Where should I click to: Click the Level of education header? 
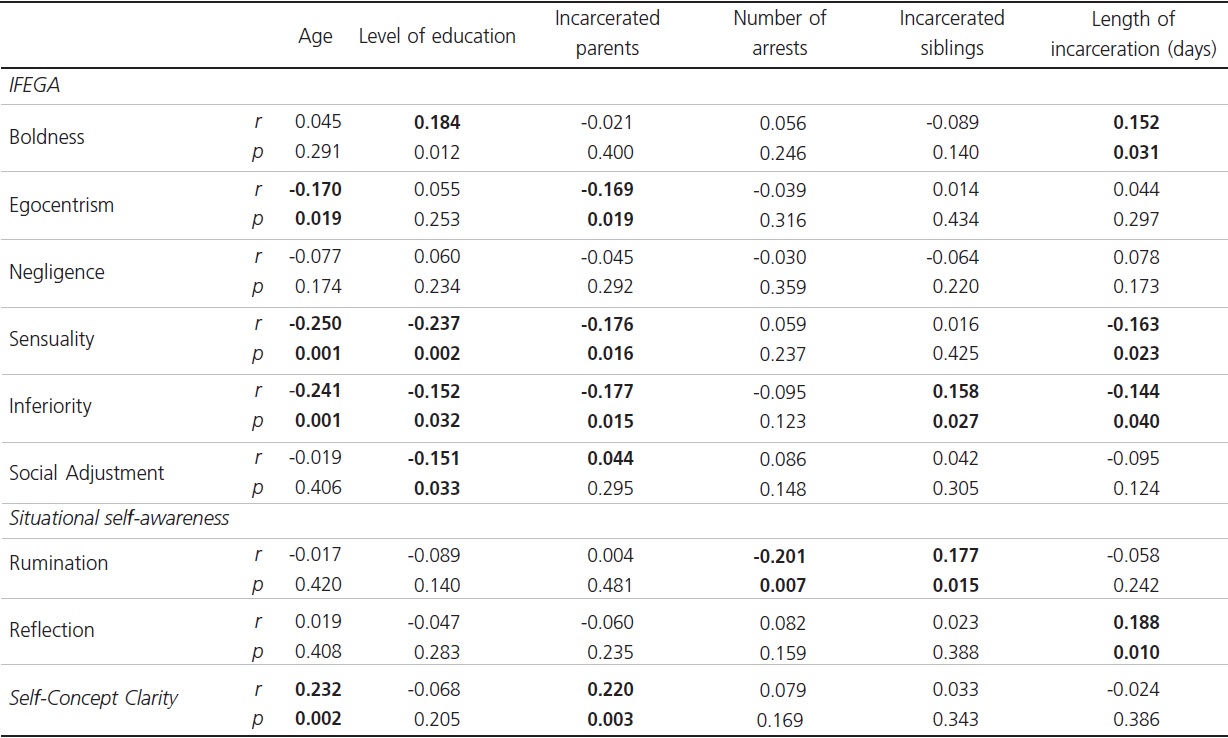click(437, 37)
